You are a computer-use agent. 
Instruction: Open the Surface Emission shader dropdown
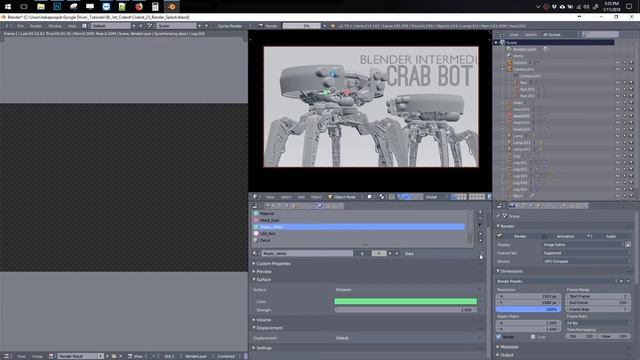point(406,290)
